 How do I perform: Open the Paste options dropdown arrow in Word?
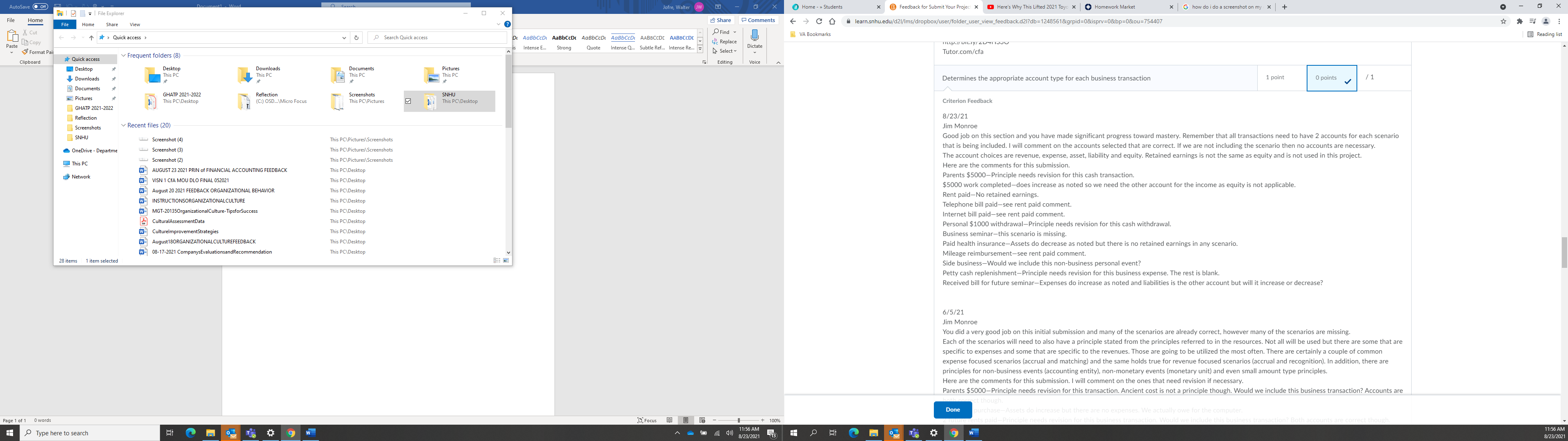(11, 52)
